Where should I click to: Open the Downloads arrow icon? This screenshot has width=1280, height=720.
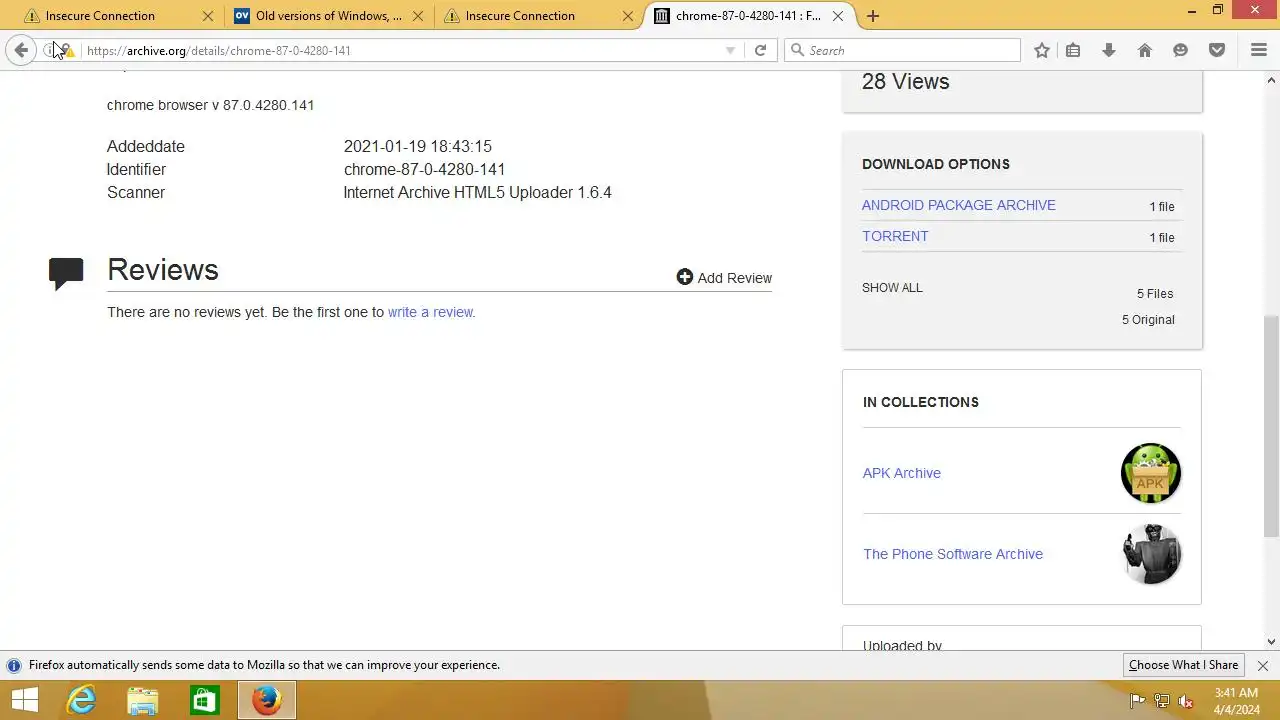[1108, 50]
